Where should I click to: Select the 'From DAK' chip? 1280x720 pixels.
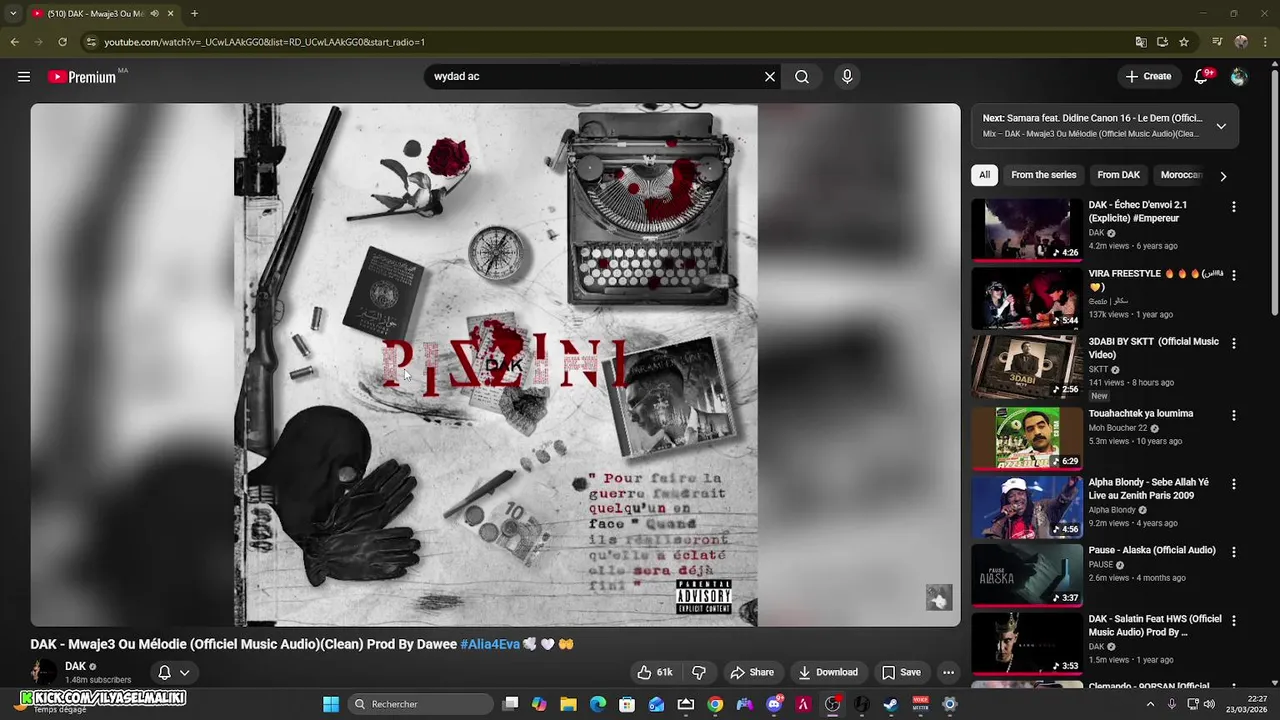click(1118, 175)
